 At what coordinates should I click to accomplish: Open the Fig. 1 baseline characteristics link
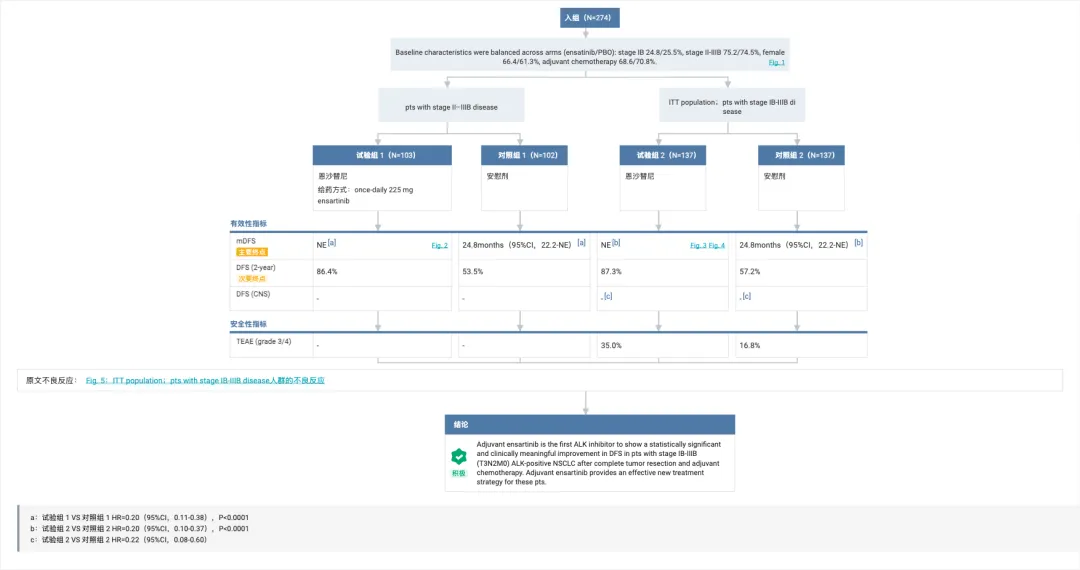point(776,62)
